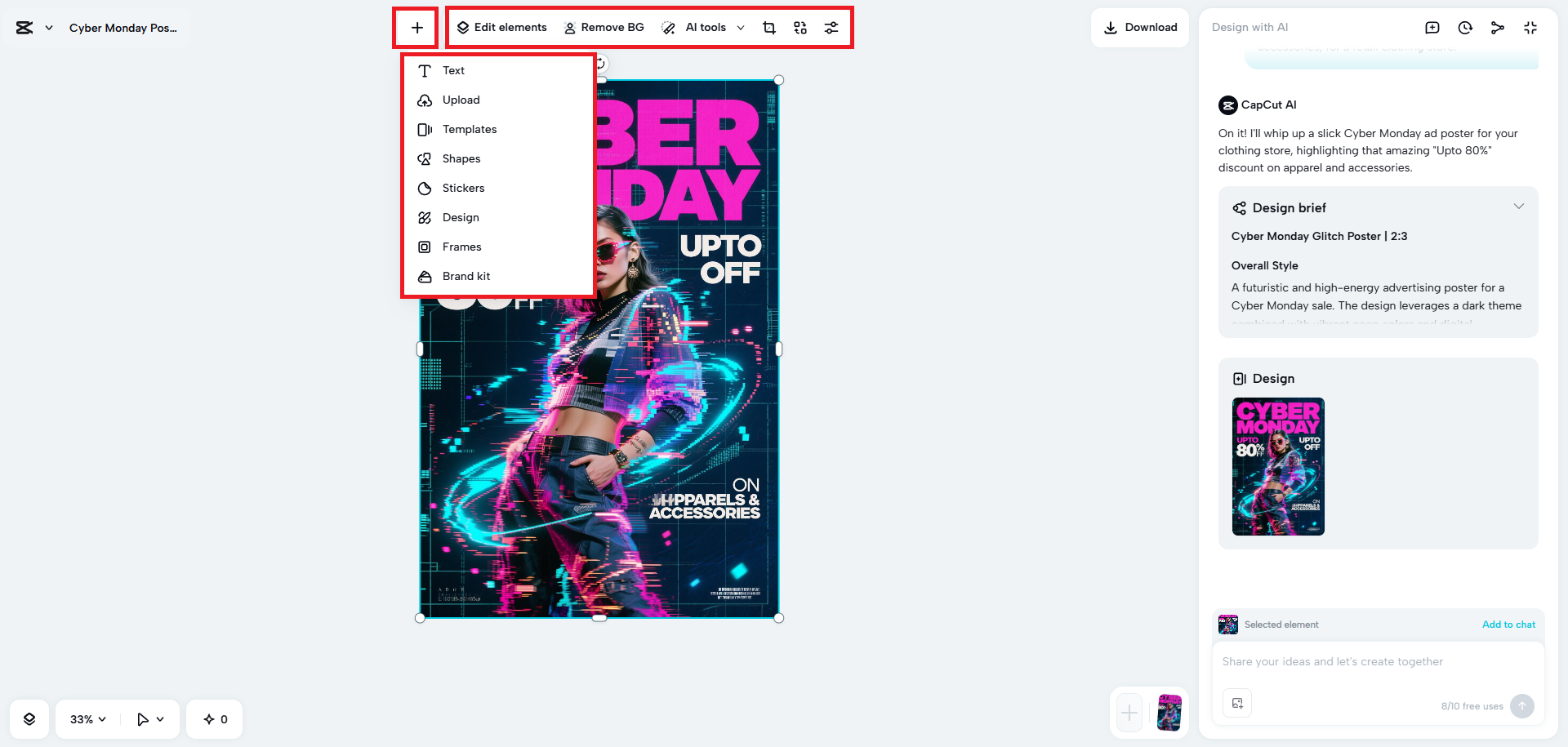The height and width of the screenshot is (747, 1568).
Task: Collapse the Design brief section
Action: coord(1519,207)
